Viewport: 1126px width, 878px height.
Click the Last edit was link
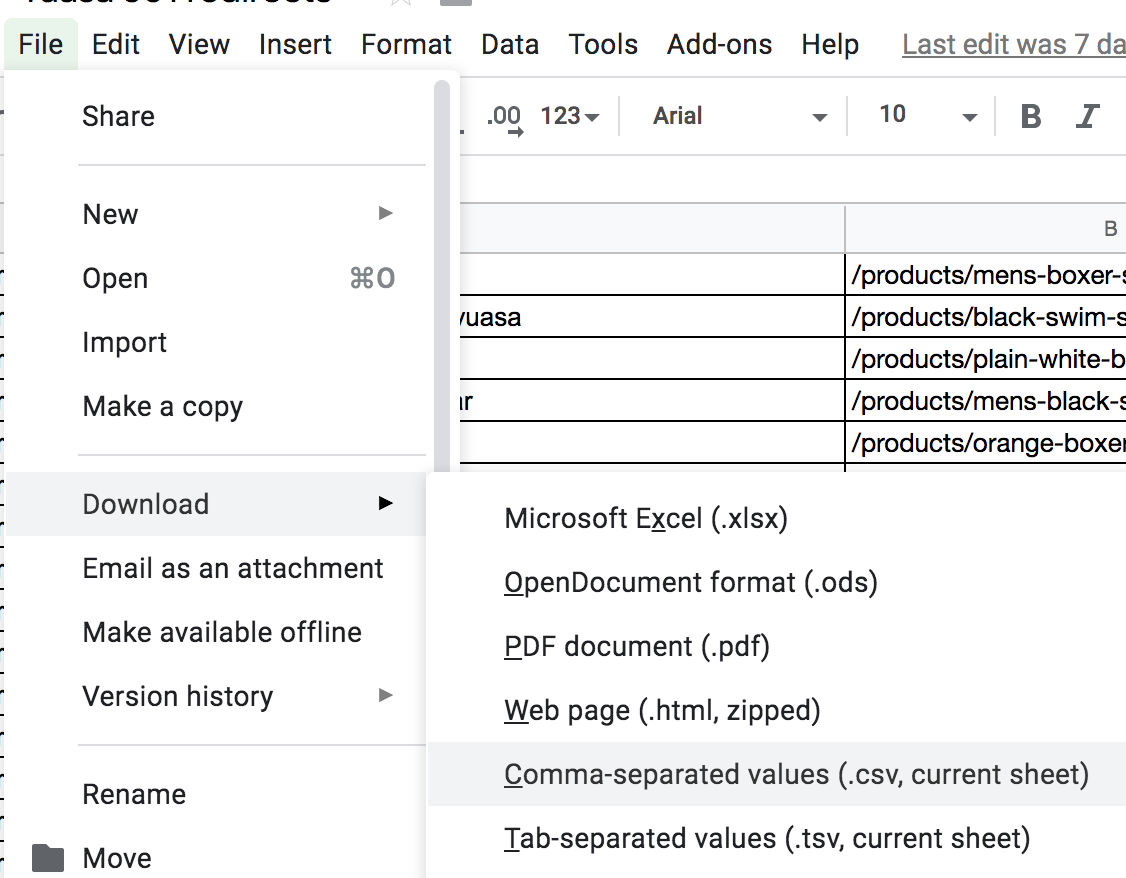pyautogui.click(x=1012, y=44)
